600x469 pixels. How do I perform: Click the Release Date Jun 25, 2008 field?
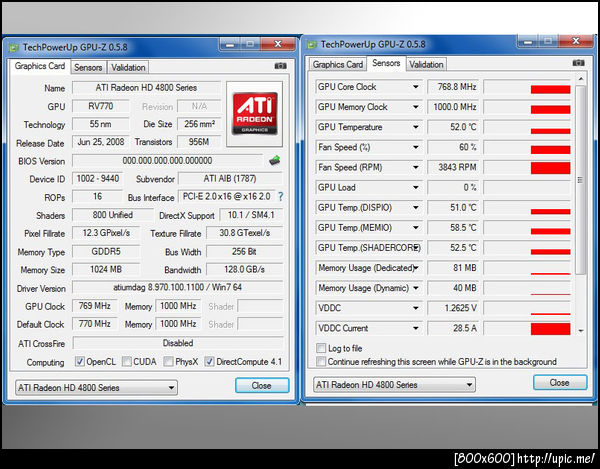(101, 142)
